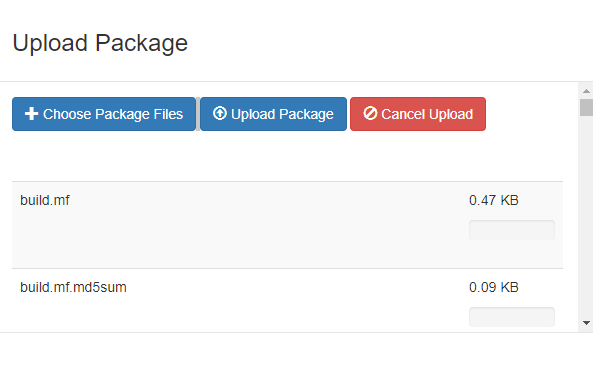Click the 0.09 KB size label
Viewport: 593px width, 384px height.
494,287
